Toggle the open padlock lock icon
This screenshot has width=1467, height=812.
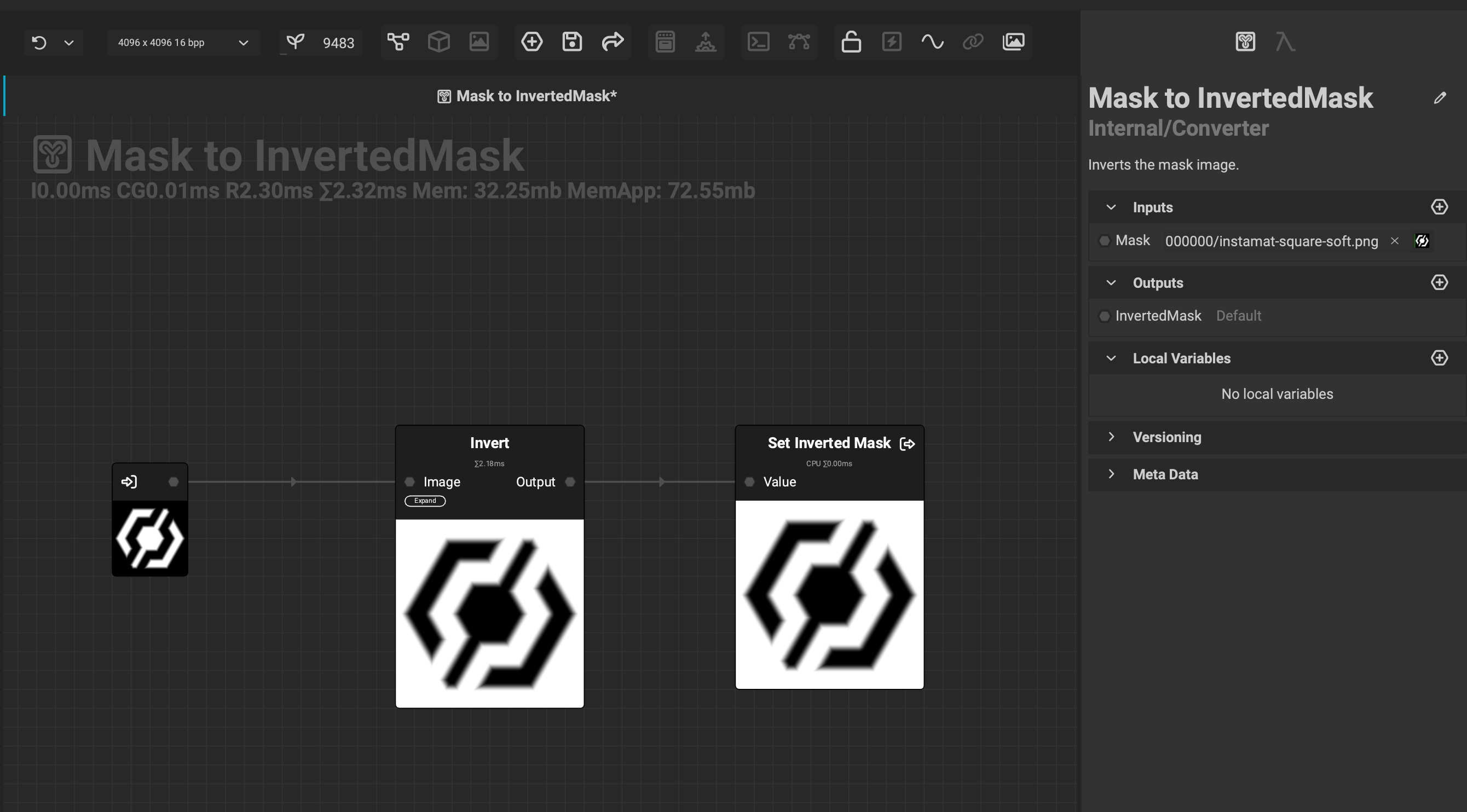[x=851, y=42]
